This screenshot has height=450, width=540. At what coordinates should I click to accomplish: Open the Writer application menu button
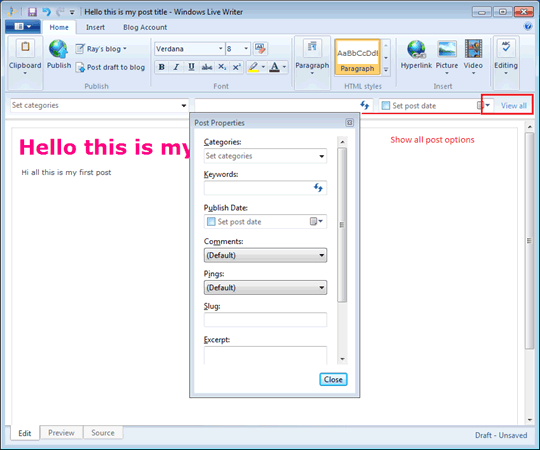click(x=23, y=27)
